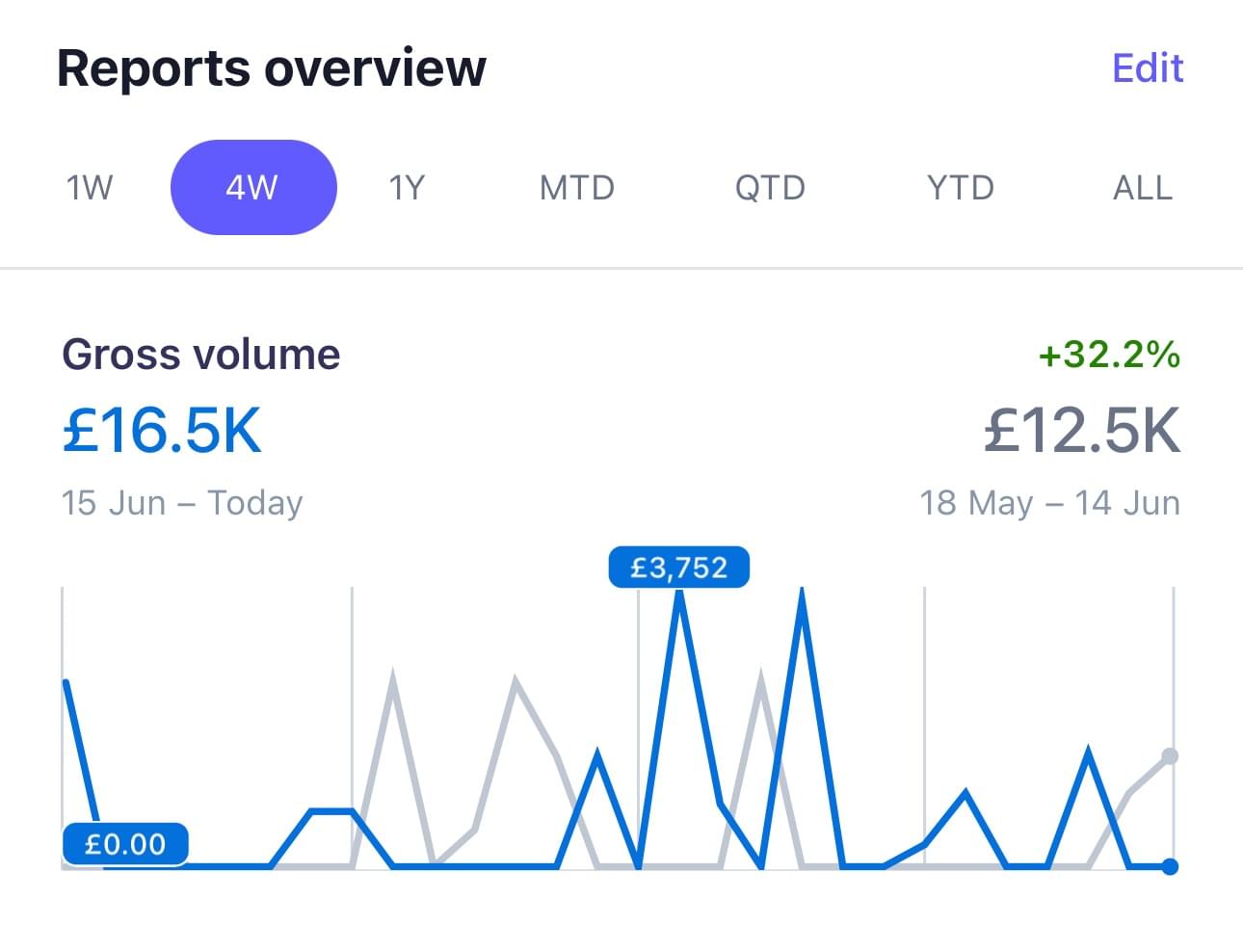The height and width of the screenshot is (952, 1243).
Task: Click the +32.2% growth indicator
Action: pos(1109,355)
